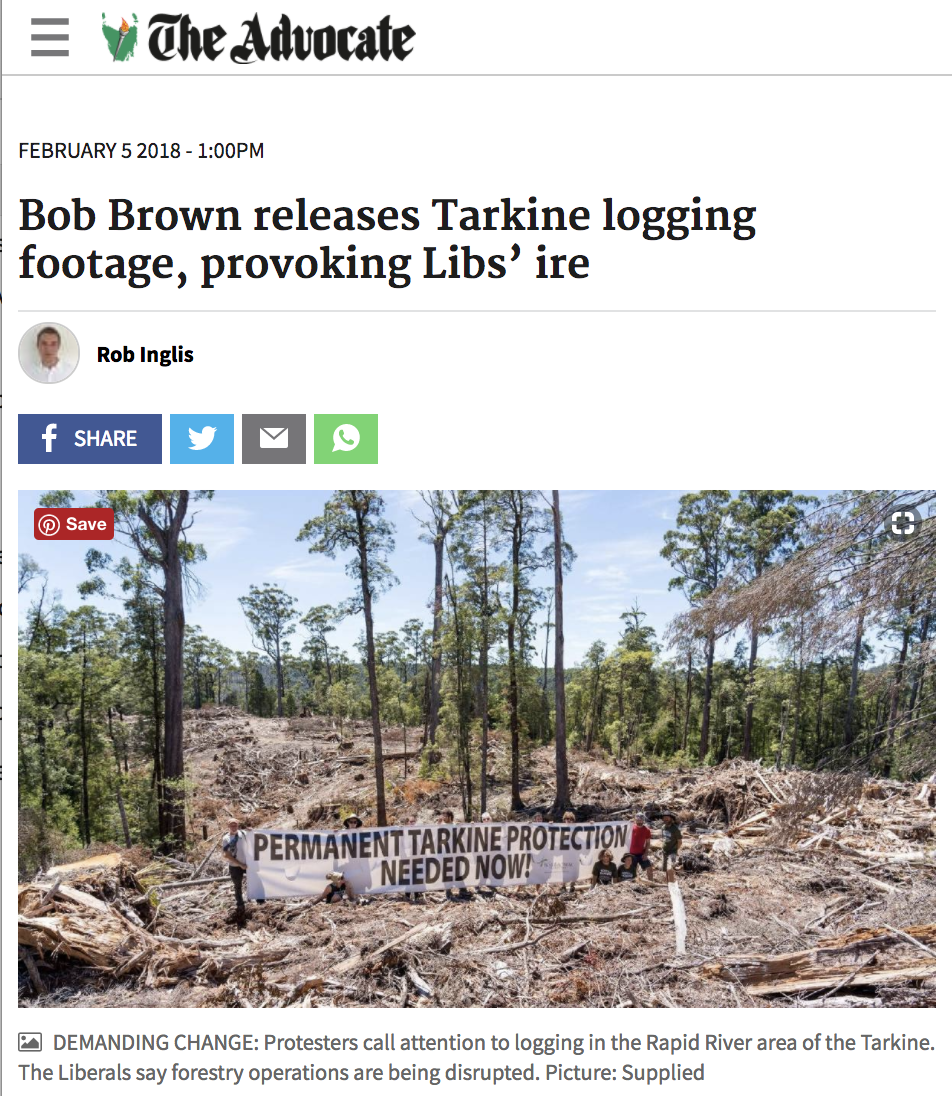The image size is (952, 1096).
Task: Click The Advocate title text
Action: click(x=281, y=38)
